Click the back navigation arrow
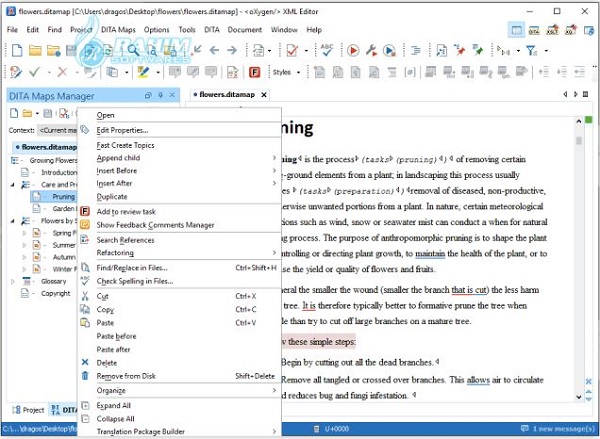600x439 pixels. [x=214, y=50]
